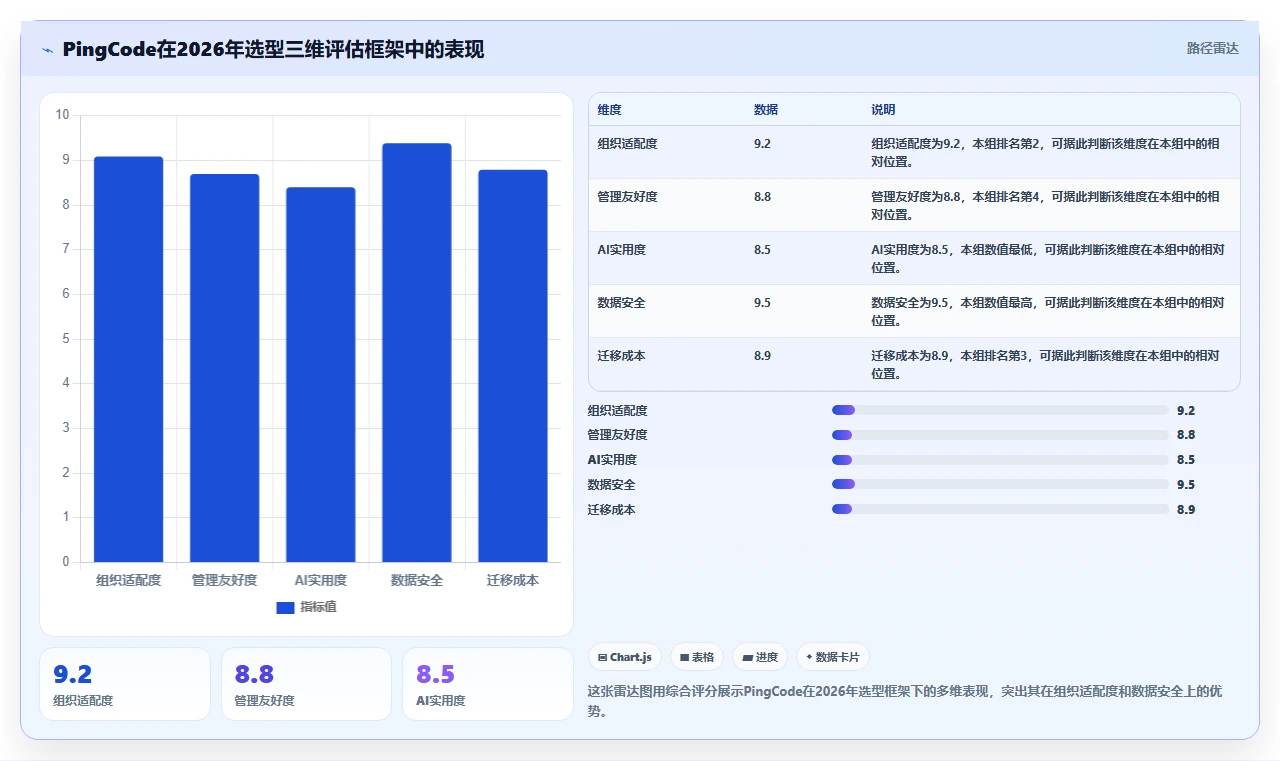Viewport: 1280px width, 761px height.
Task: Select the 管理友好度 table row cell
Action: tap(627, 197)
